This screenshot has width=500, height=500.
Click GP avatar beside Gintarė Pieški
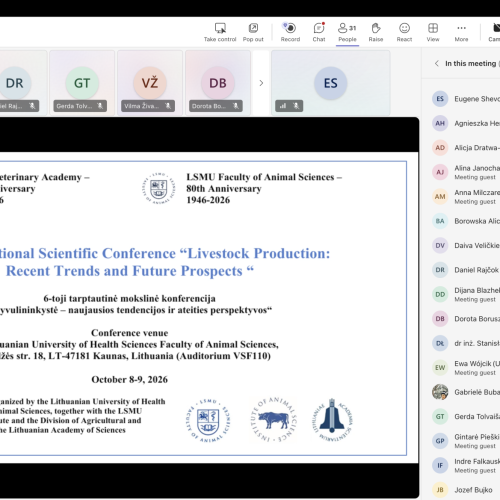(x=440, y=441)
